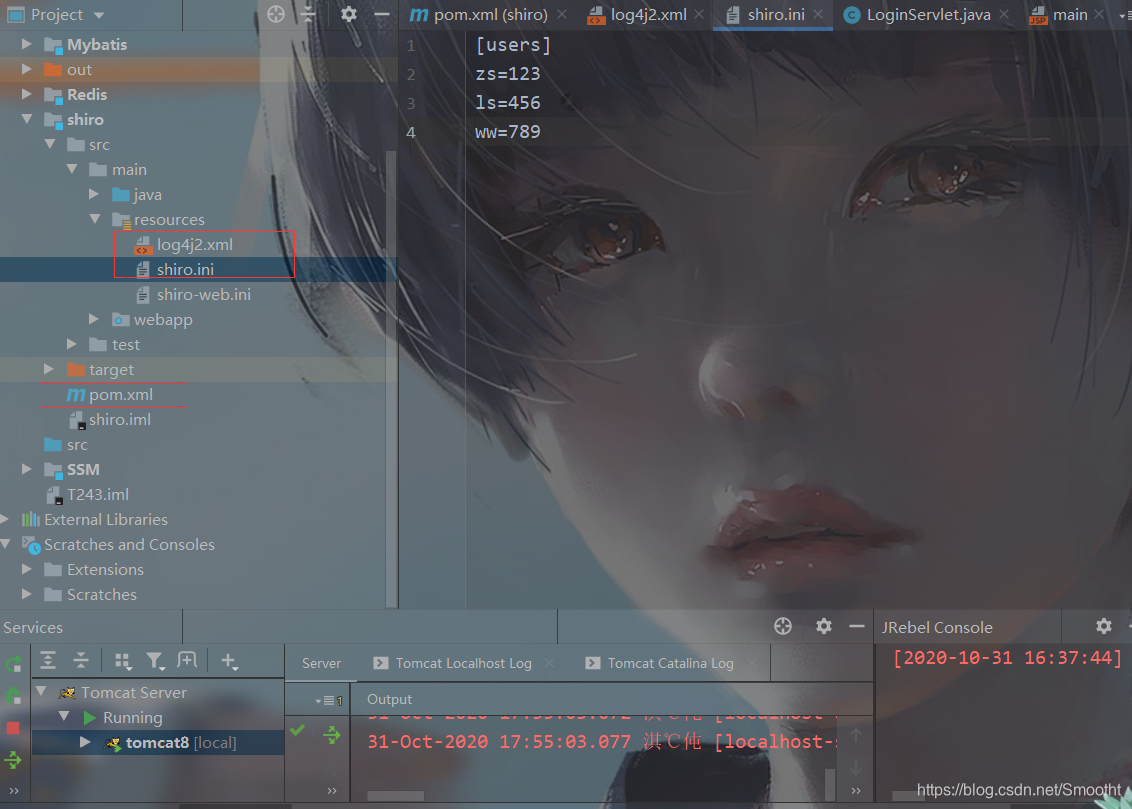The width and height of the screenshot is (1132, 809).
Task: Collapse the shiro module folder
Action: pyautogui.click(x=27, y=119)
